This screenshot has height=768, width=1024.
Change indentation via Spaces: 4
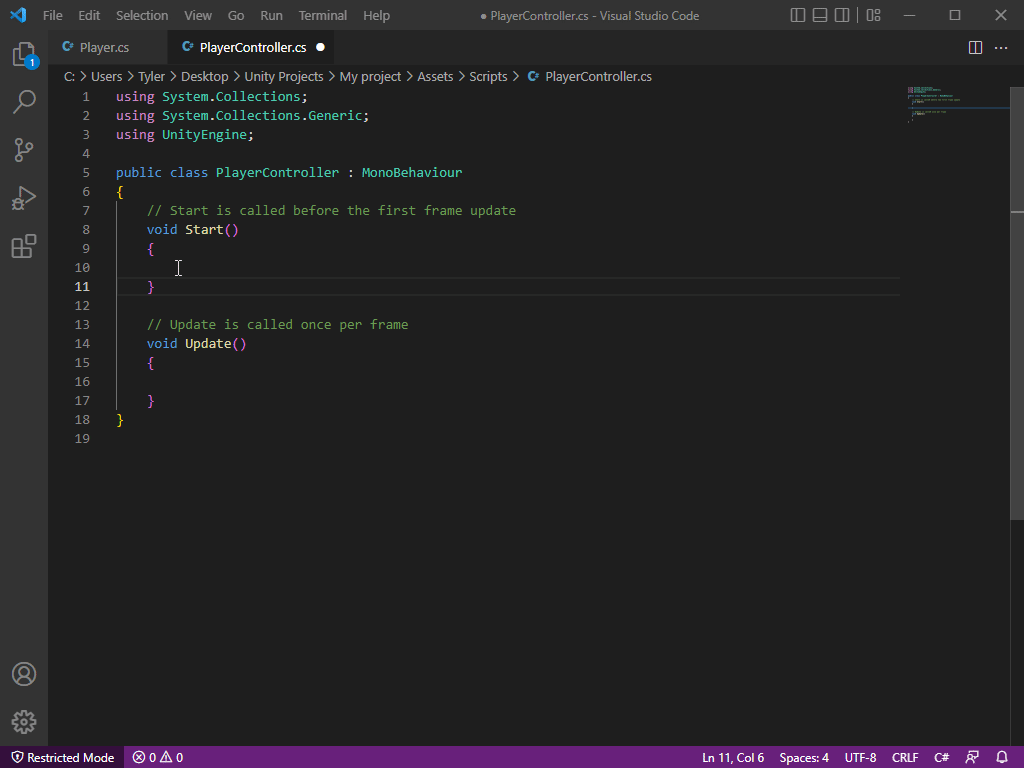click(x=804, y=758)
